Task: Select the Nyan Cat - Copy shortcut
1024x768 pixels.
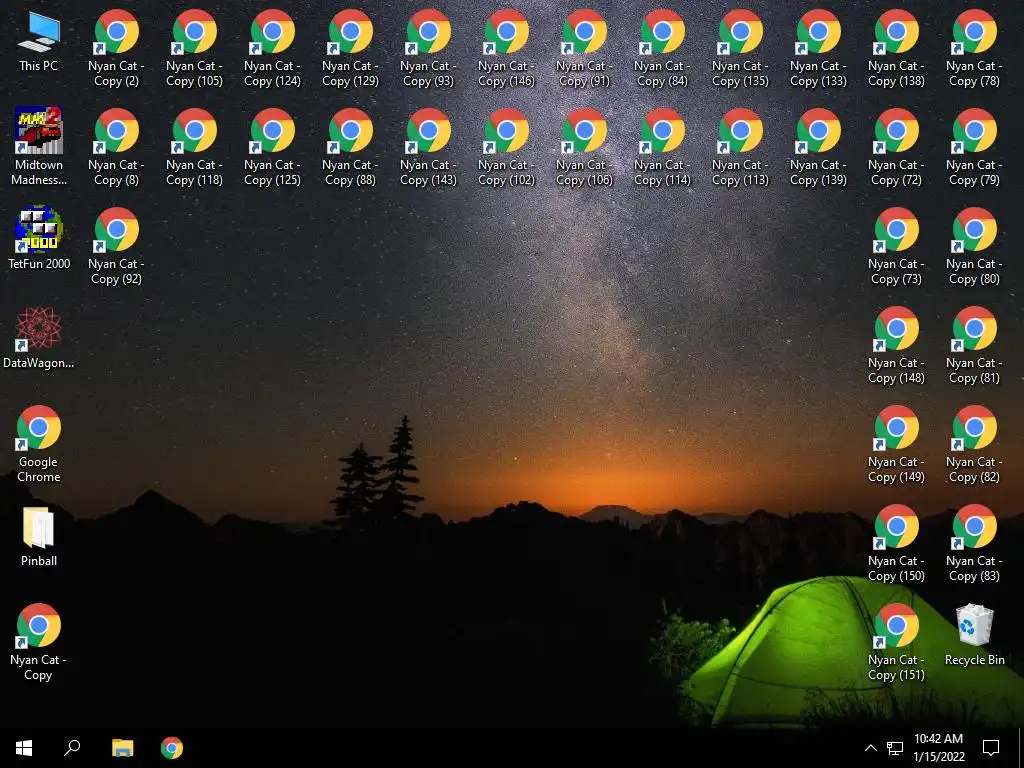Action: pyautogui.click(x=39, y=642)
